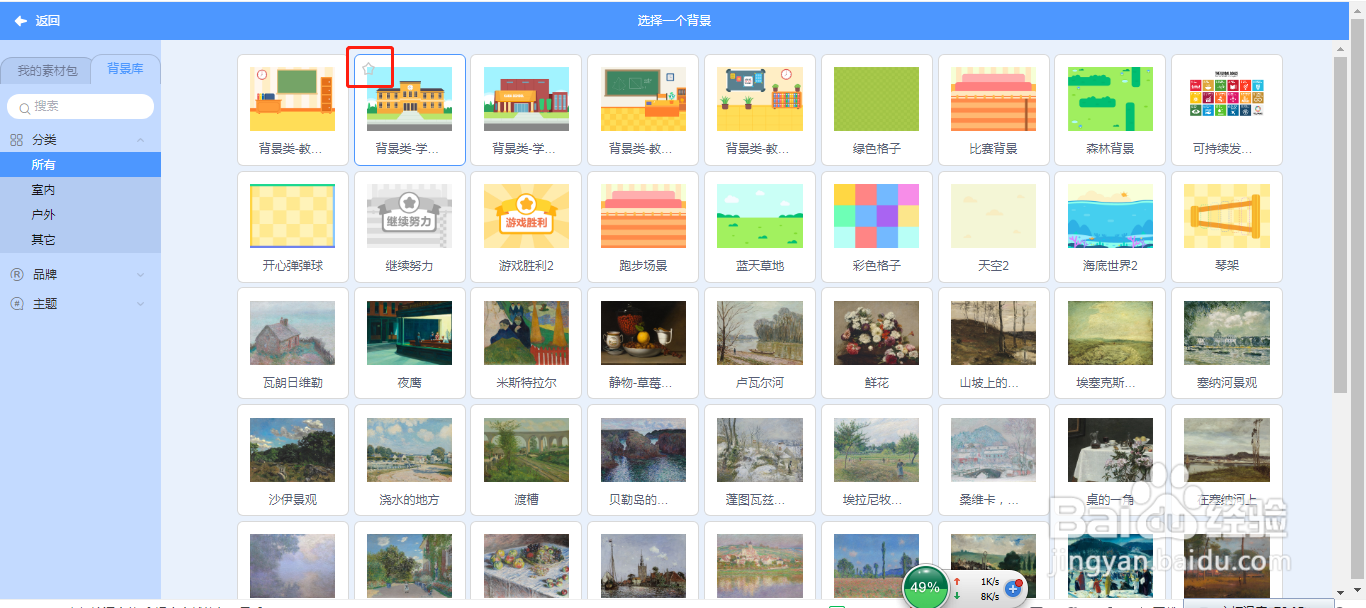Select the 天空2 background
Image resolution: width=1366 pixels, height=608 pixels.
(x=994, y=227)
